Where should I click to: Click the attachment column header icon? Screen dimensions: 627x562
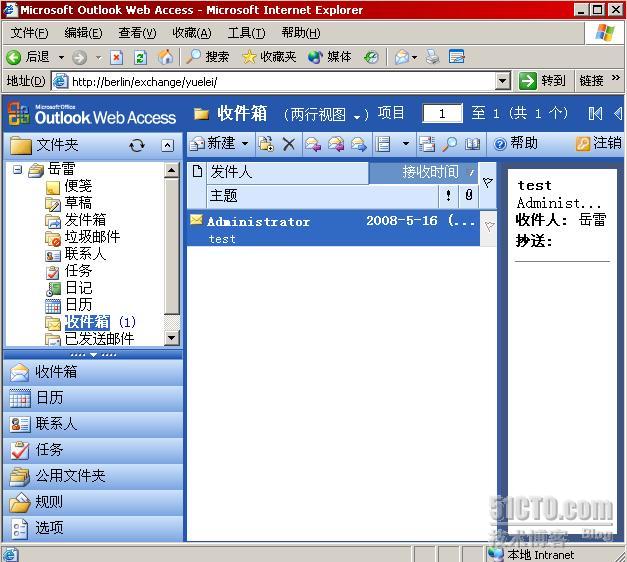click(469, 195)
